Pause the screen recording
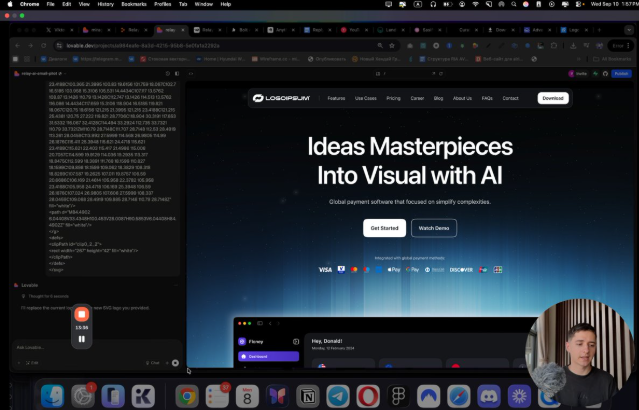Viewport: 639px width, 410px height. (82, 339)
